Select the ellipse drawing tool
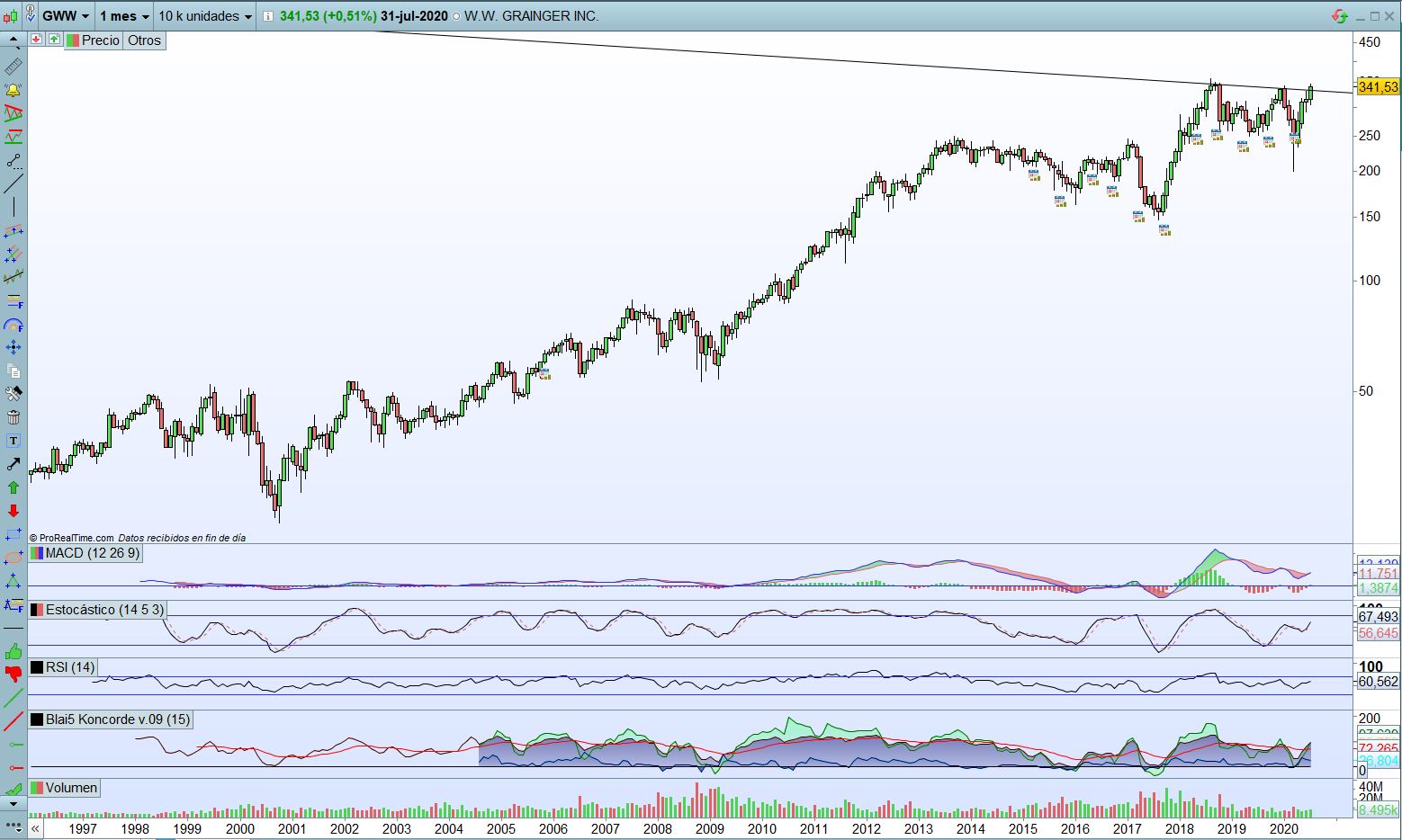 (x=13, y=558)
